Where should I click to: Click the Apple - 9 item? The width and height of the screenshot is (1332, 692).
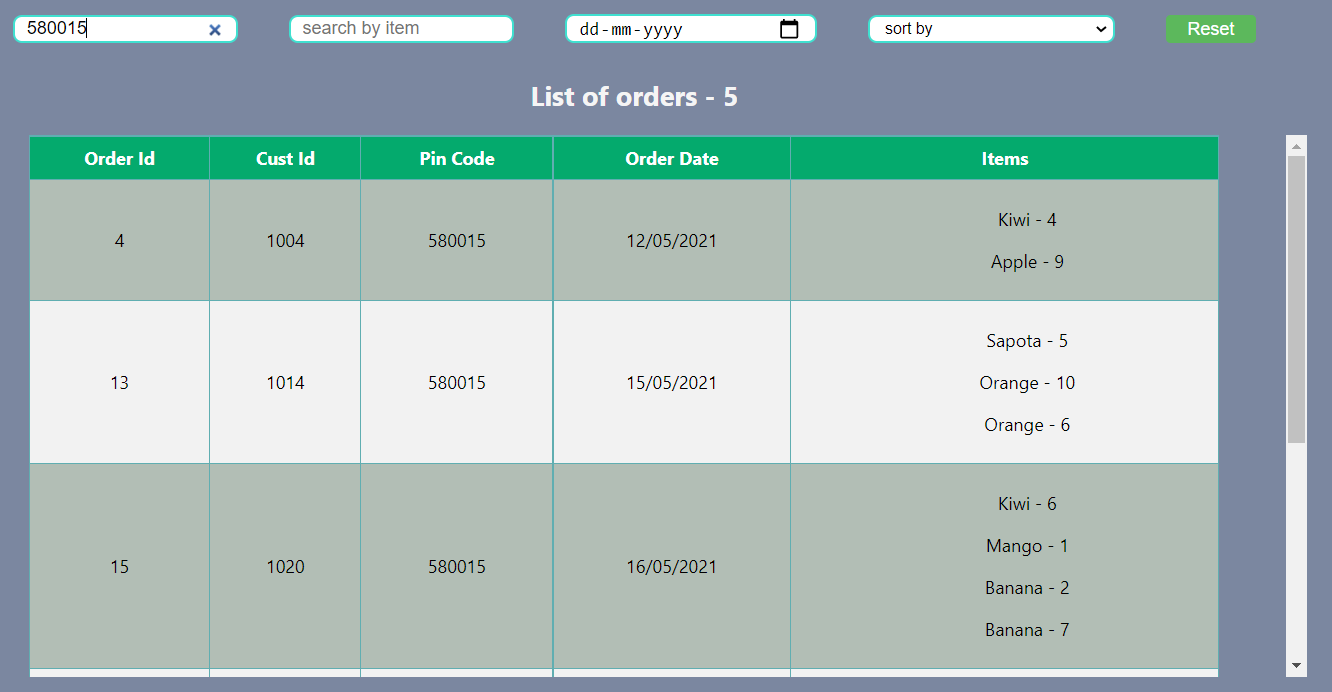tap(1027, 262)
